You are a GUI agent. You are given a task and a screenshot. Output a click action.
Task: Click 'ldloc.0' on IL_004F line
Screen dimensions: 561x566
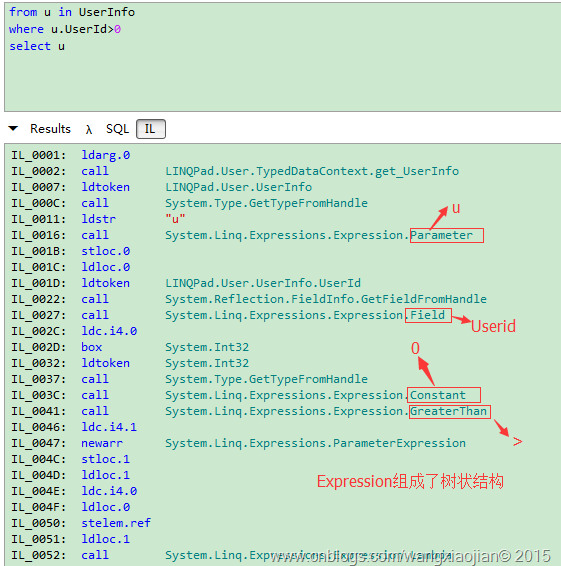tap(106, 507)
